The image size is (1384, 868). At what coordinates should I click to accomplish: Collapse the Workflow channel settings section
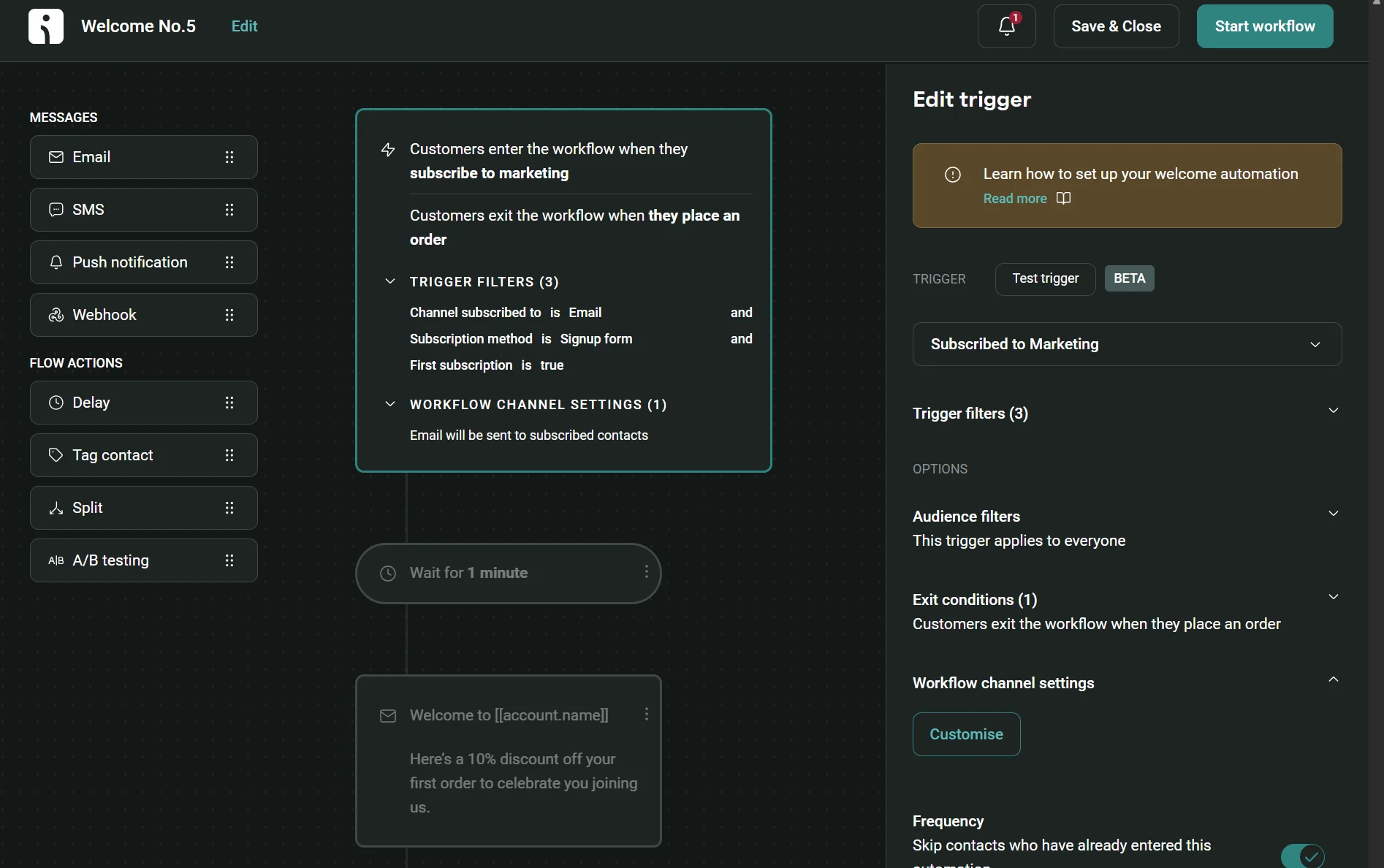tap(1333, 680)
